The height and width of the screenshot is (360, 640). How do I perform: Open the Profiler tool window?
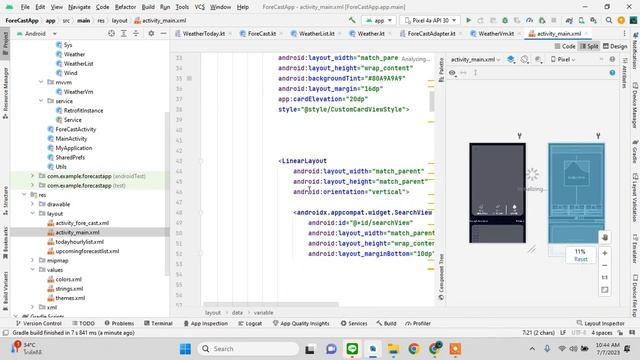418,323
